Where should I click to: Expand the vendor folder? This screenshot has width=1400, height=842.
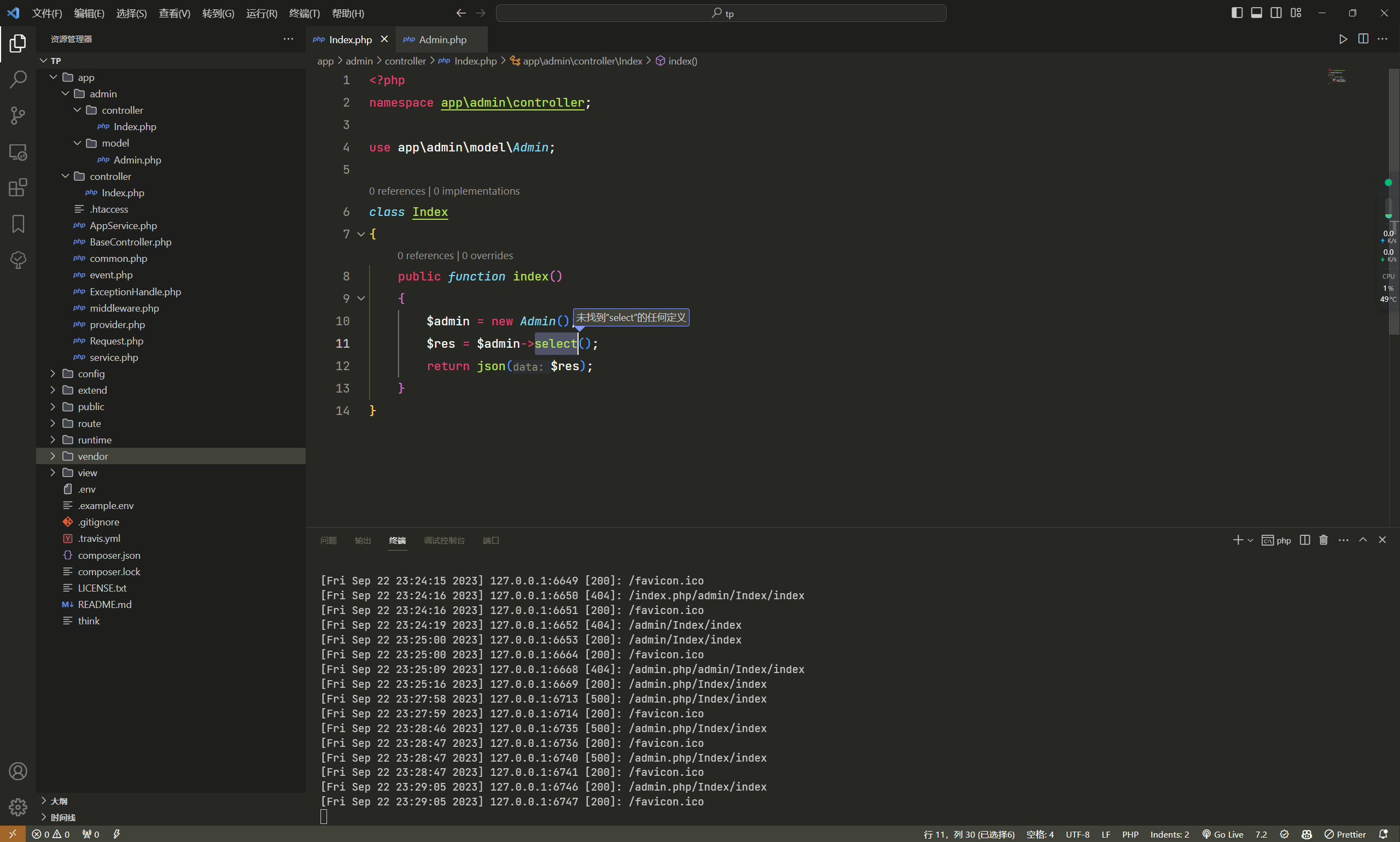tap(92, 455)
